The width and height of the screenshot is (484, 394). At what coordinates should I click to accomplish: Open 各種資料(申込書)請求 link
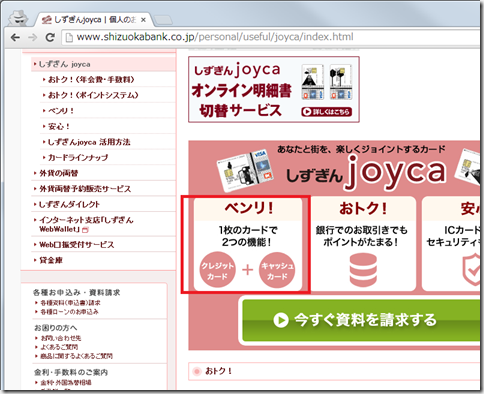tap(70, 303)
